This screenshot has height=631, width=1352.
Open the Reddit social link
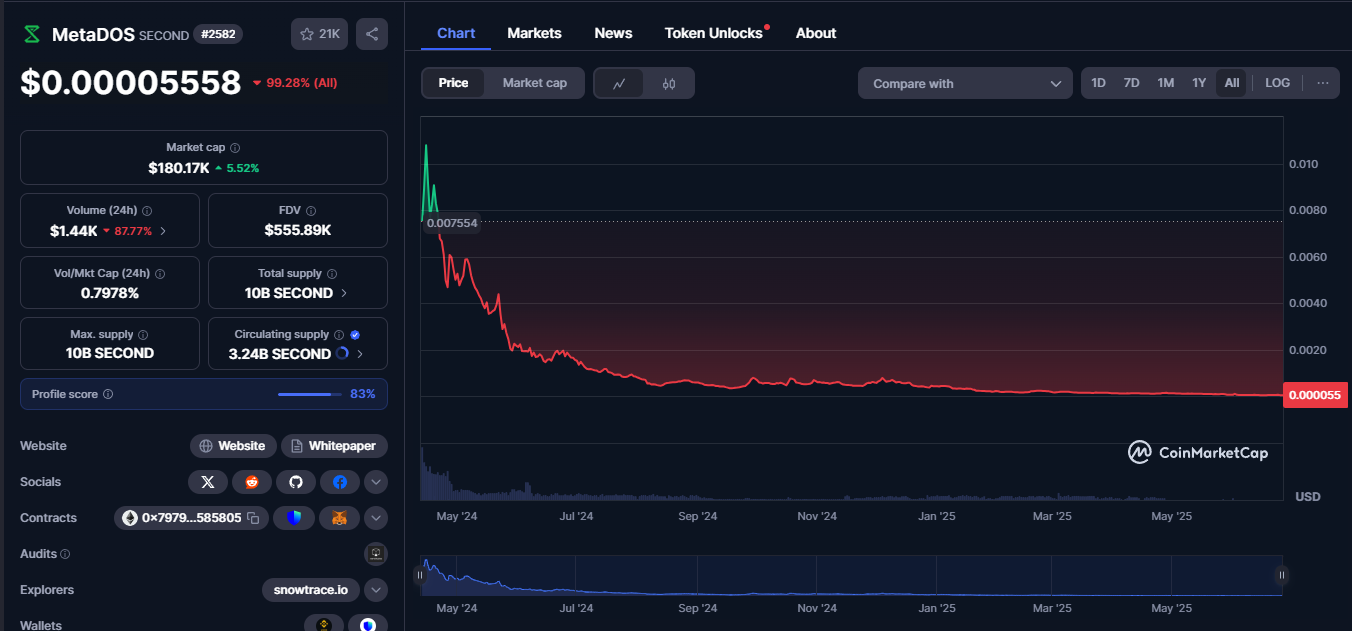tap(251, 482)
